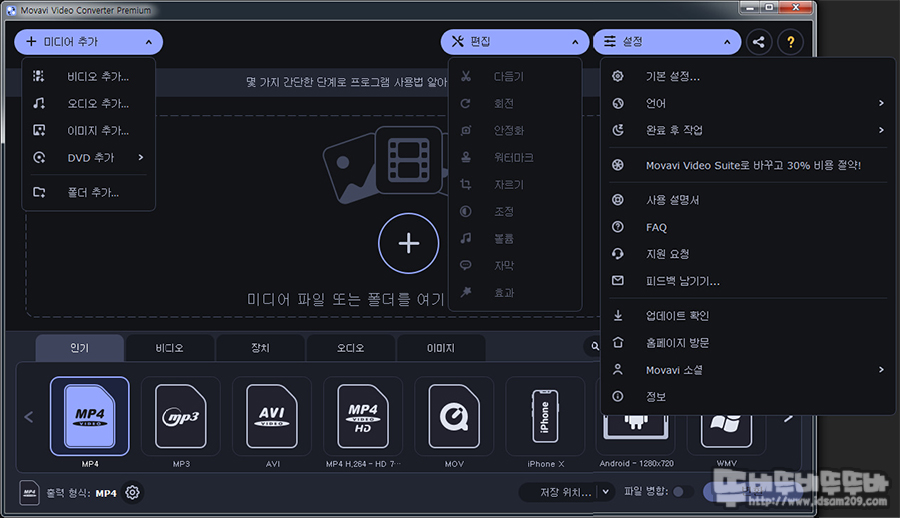900x518 pixels.
Task: Click the DVD add disc icon
Action: coord(38,157)
